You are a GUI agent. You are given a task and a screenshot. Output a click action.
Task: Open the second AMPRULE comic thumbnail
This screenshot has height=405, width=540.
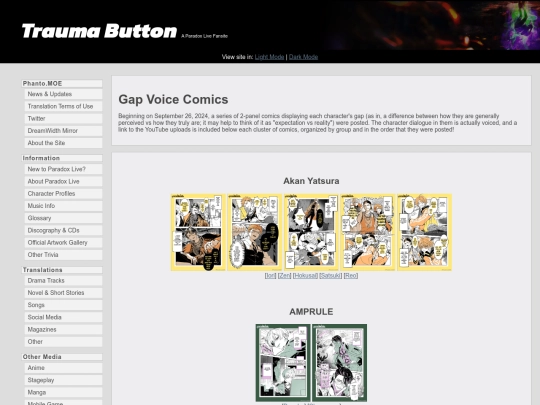coord(340,363)
